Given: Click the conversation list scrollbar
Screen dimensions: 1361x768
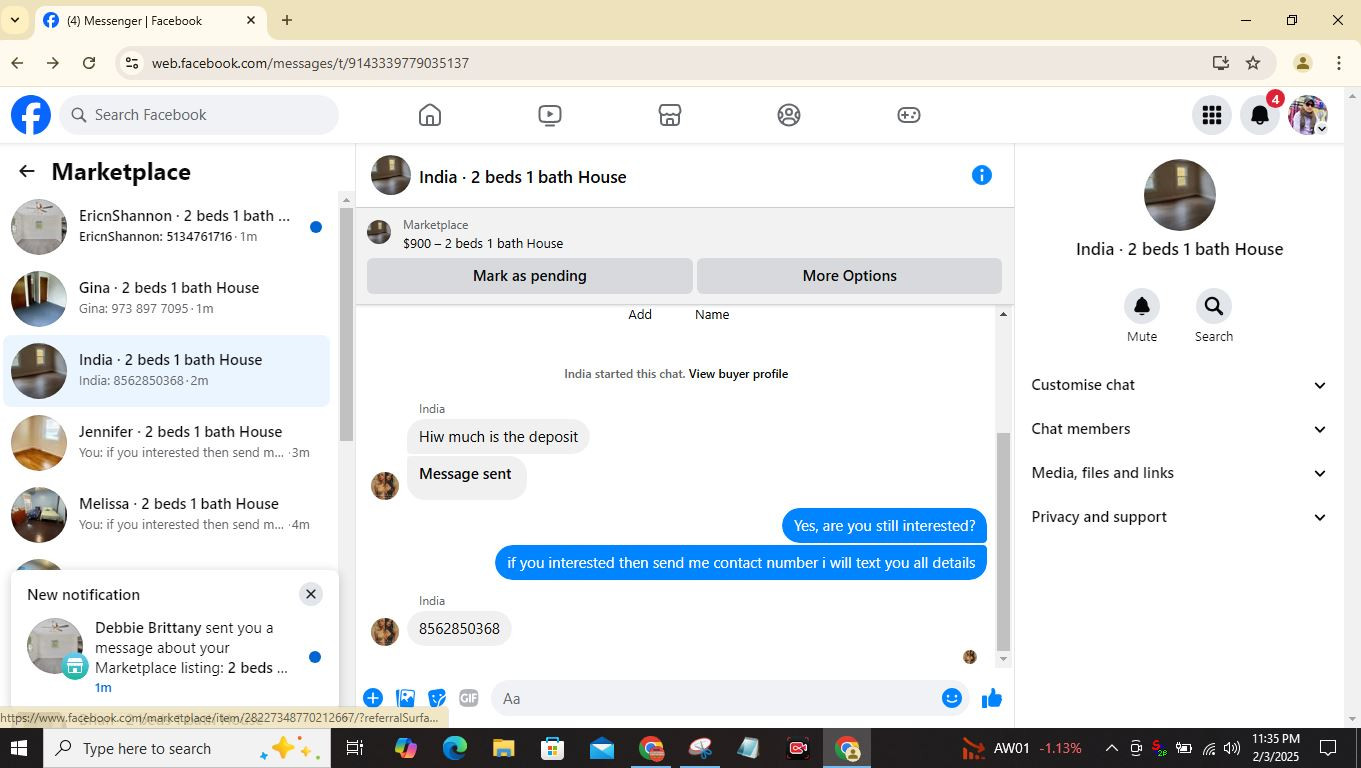Looking at the screenshot, I should [x=346, y=324].
